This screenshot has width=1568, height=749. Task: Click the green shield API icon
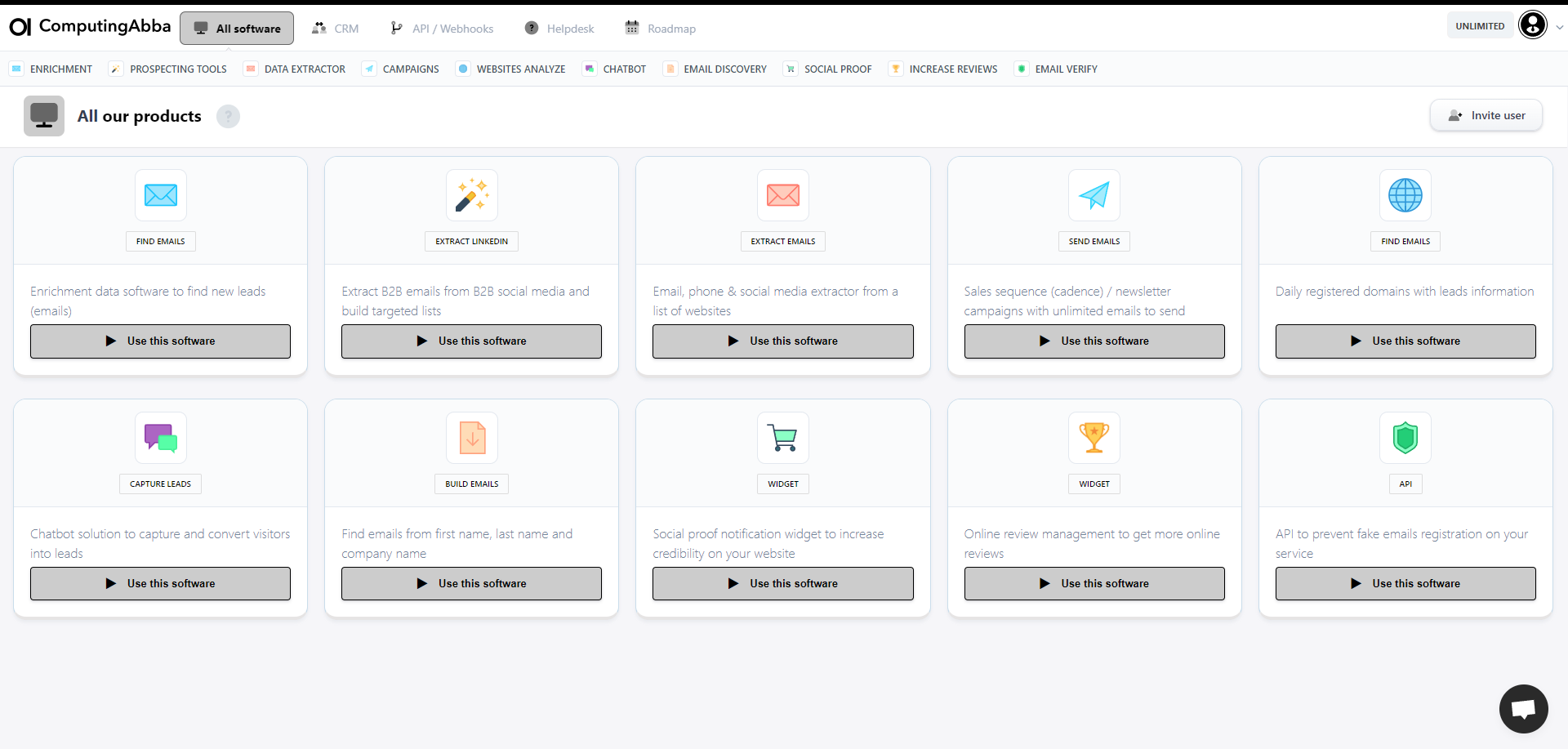[1405, 438]
